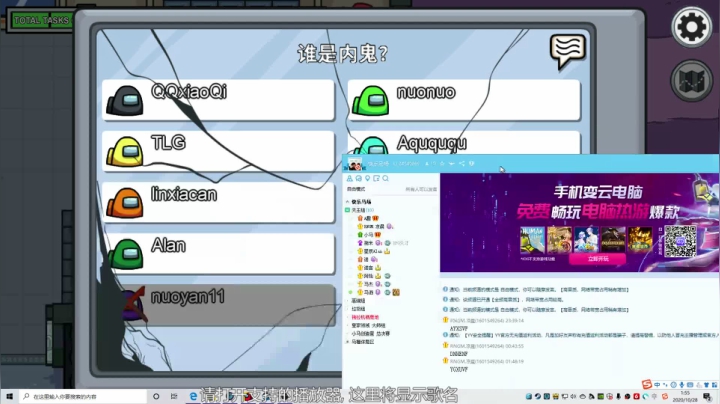The height and width of the screenshot is (404, 720).
Task: Click the TGXLVF room code message
Action: (x=458, y=370)
